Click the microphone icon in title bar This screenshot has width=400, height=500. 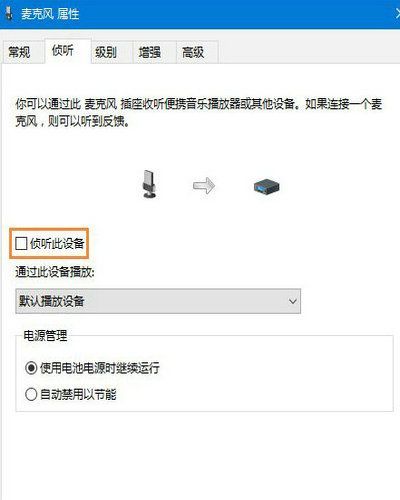click(8, 14)
